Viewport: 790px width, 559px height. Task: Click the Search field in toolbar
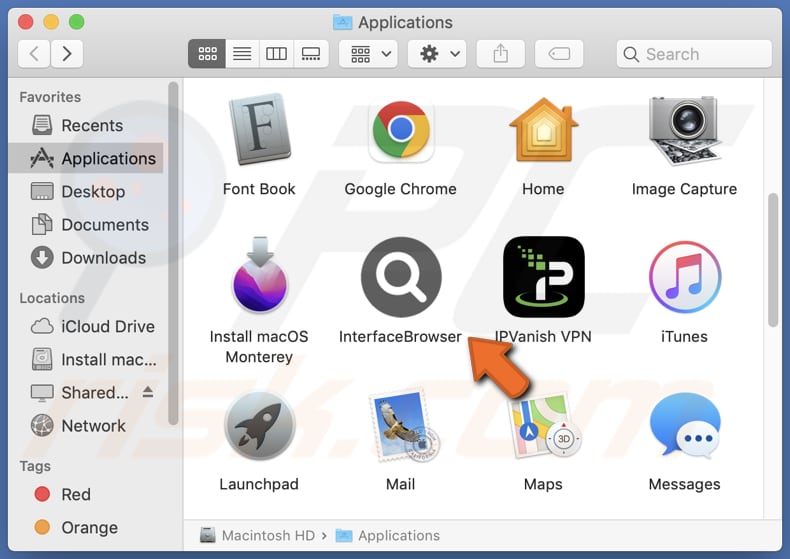click(x=694, y=54)
